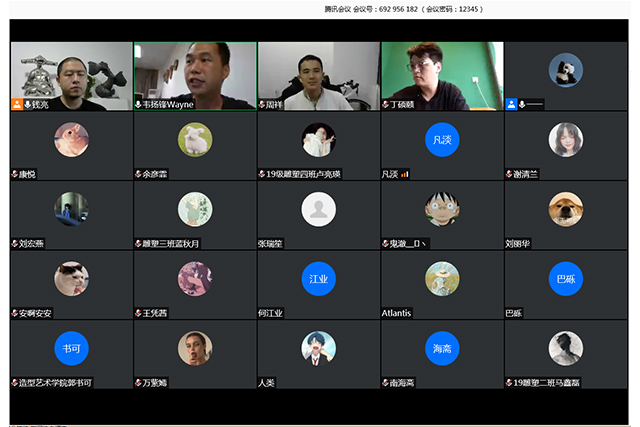This screenshot has width=640, height=427.
Task: Click the muted mic icon beside 丁硕颐
Action: (386, 104)
